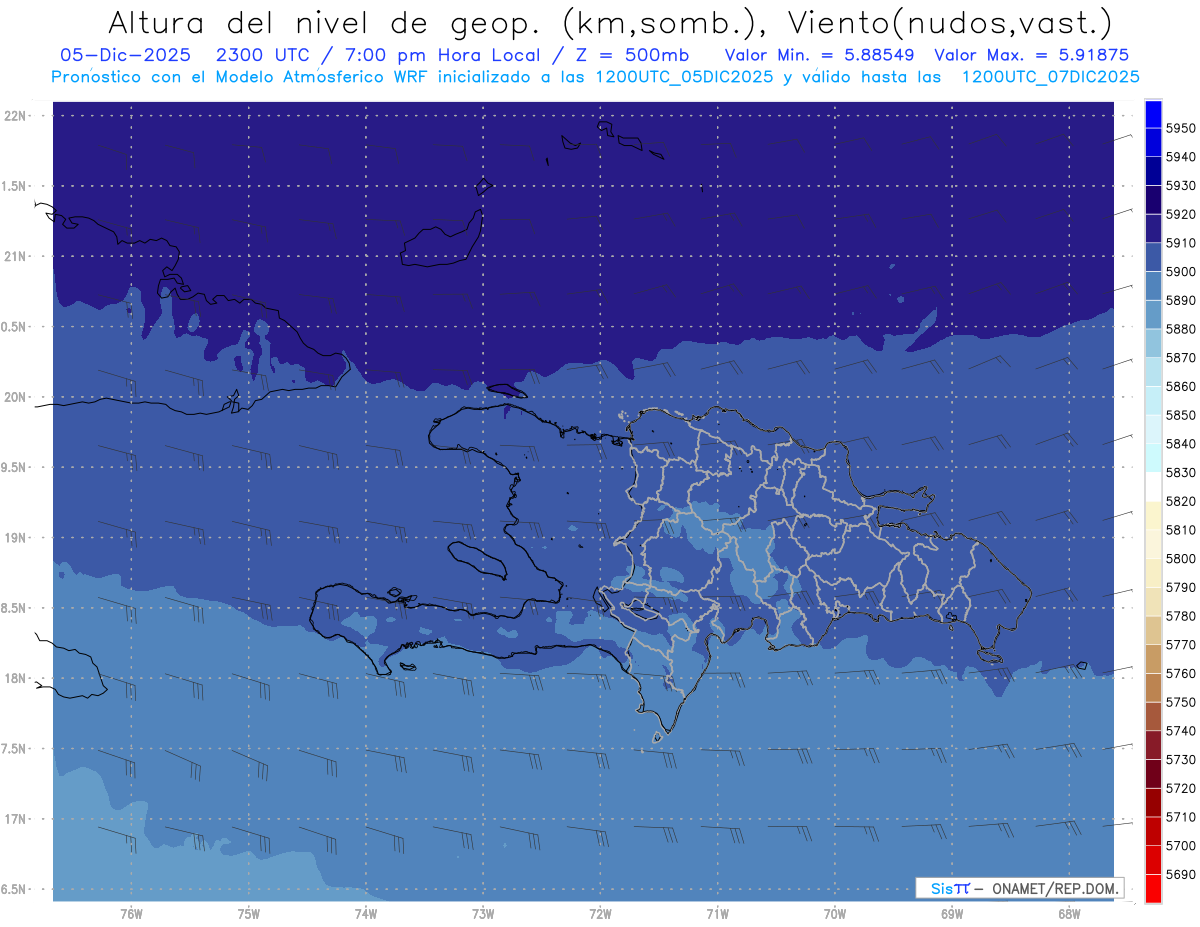Screen dimensions: 1200x927
Task: Select the '21N' latitude label
Action: (x=16, y=257)
